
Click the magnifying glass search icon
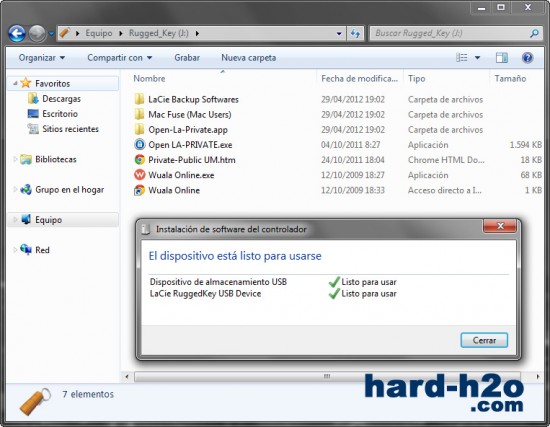coord(534,33)
